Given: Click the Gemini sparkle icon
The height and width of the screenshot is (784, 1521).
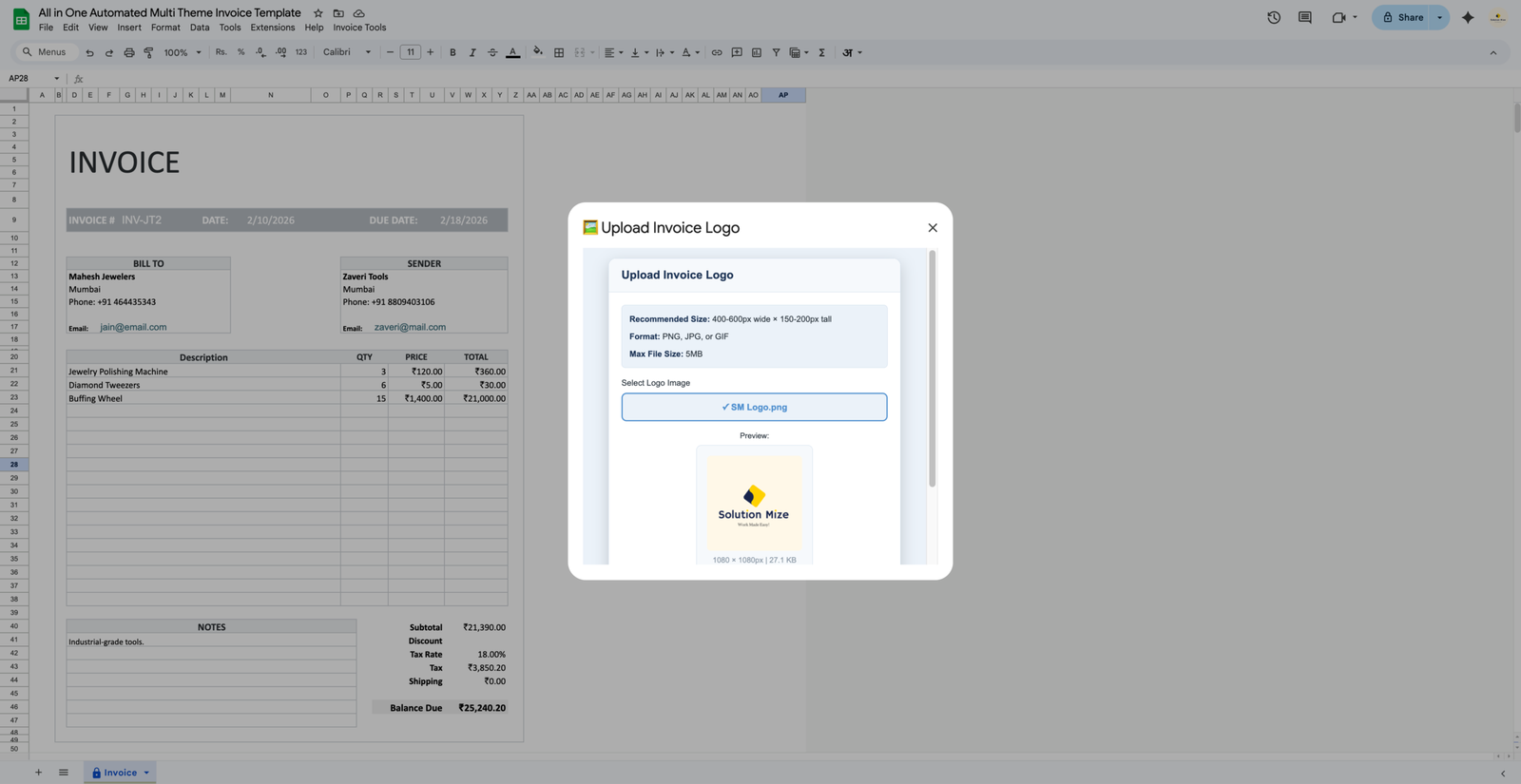Looking at the screenshot, I should 1468,17.
